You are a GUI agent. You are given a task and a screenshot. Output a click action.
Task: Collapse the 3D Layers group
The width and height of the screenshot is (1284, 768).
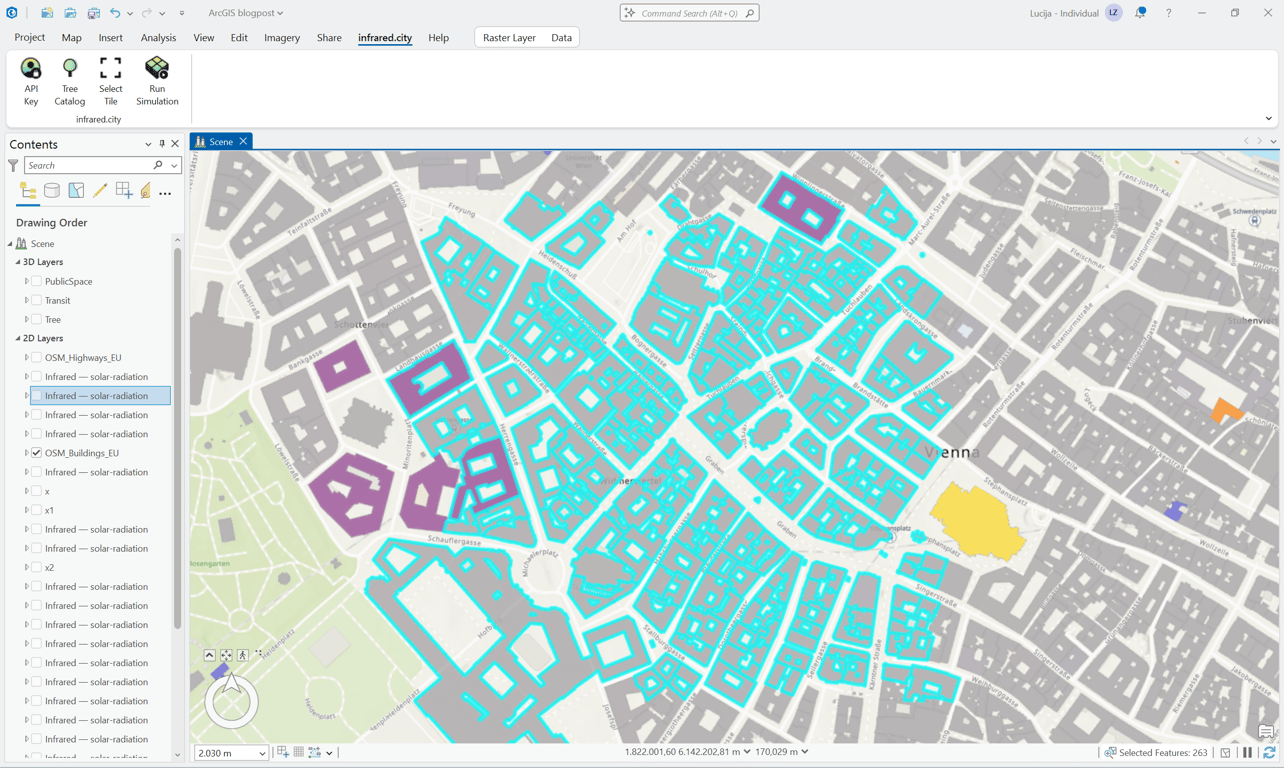[x=18, y=262]
